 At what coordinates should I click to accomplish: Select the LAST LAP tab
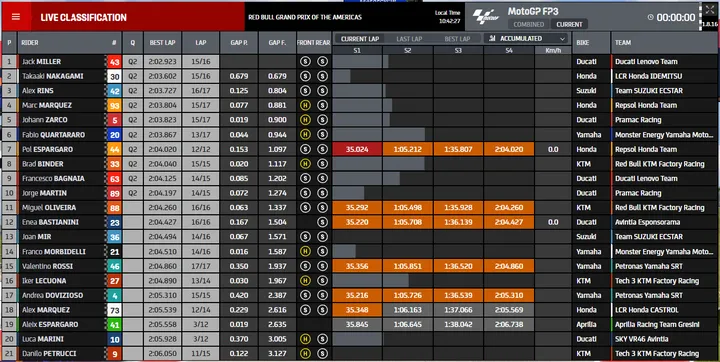point(409,39)
